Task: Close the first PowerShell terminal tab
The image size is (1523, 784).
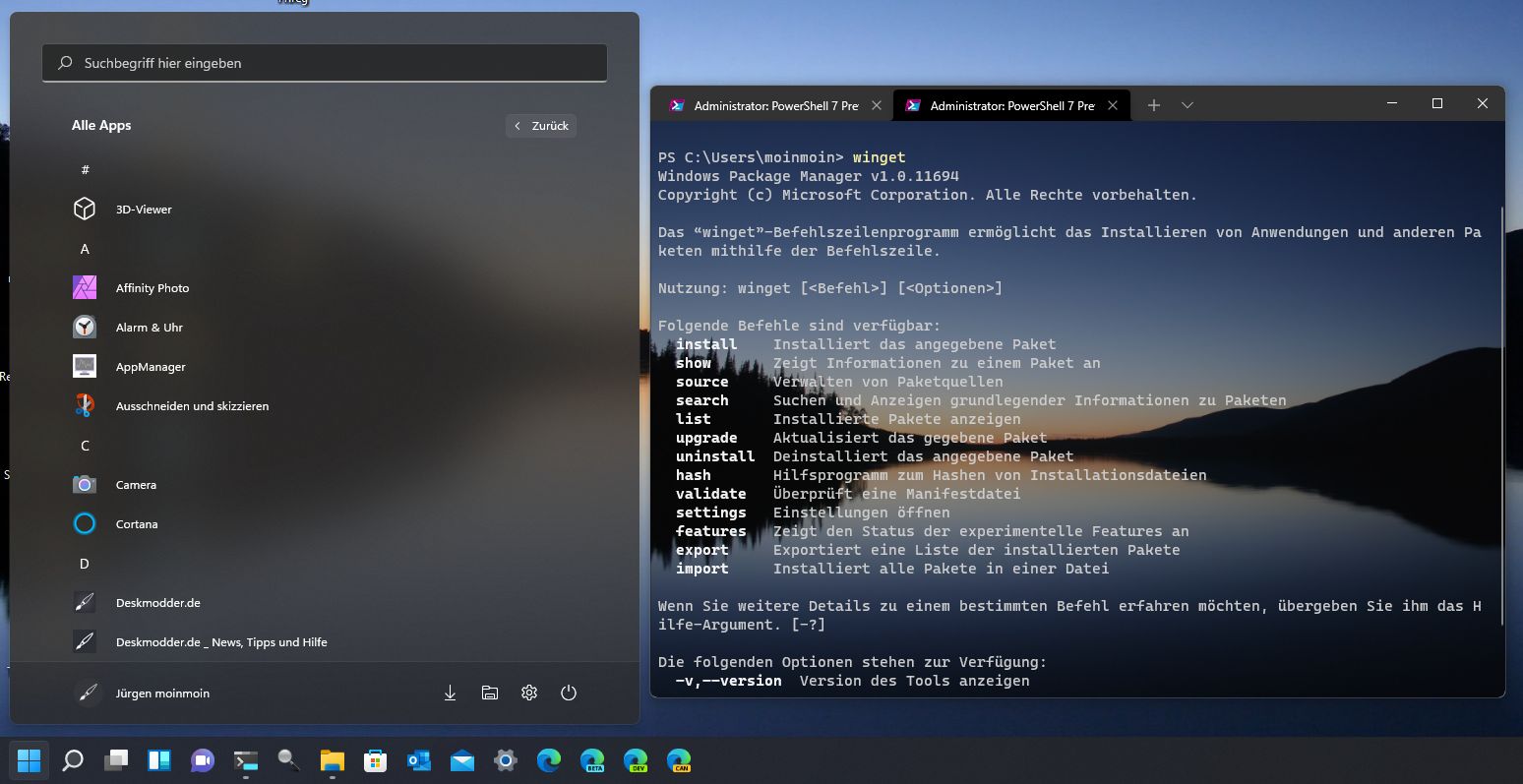Action: (x=878, y=105)
